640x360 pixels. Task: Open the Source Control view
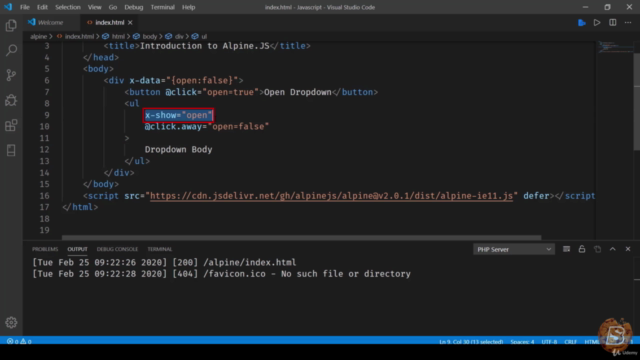(11, 75)
